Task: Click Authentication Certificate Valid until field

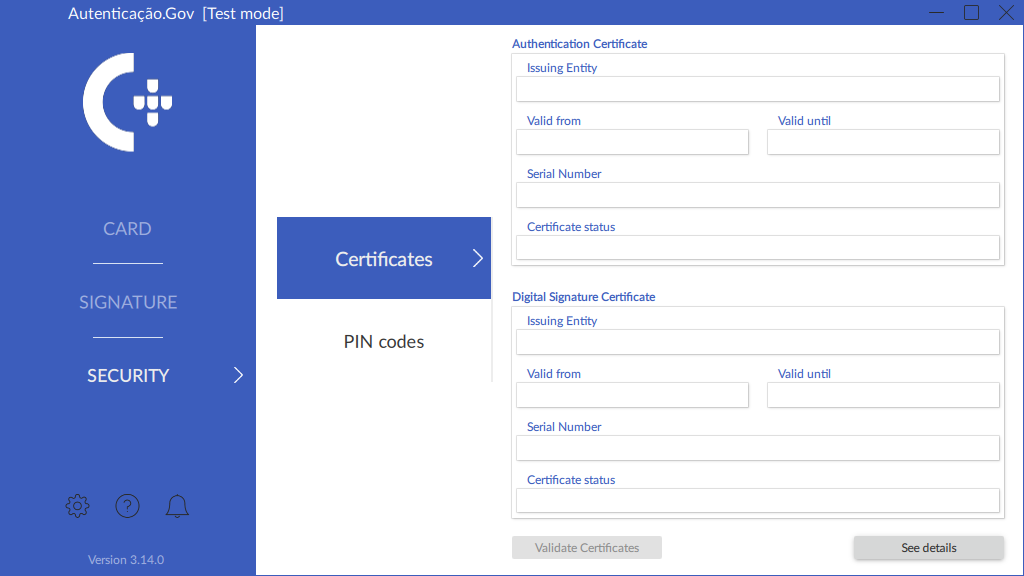Action: click(883, 142)
